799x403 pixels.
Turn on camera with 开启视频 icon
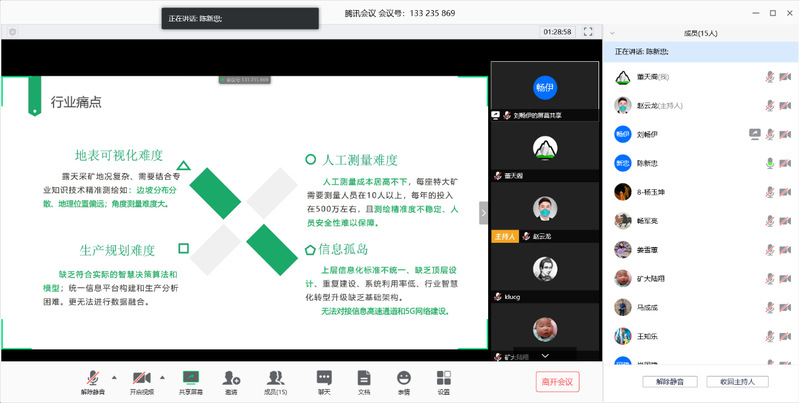click(141, 377)
